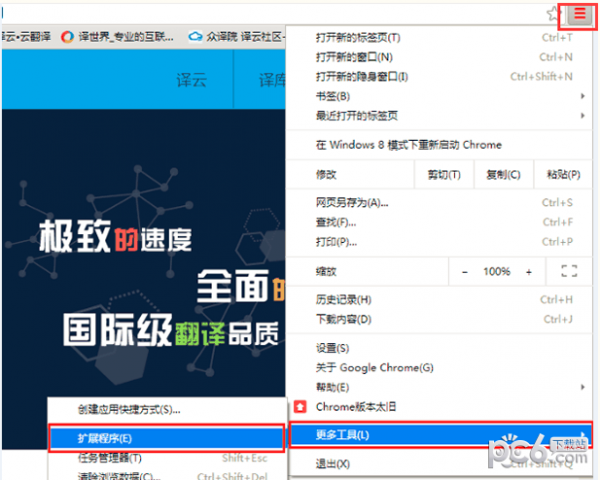The image size is (600, 480).
Task: Click the 粘贴(P) button
Action: 563,175
